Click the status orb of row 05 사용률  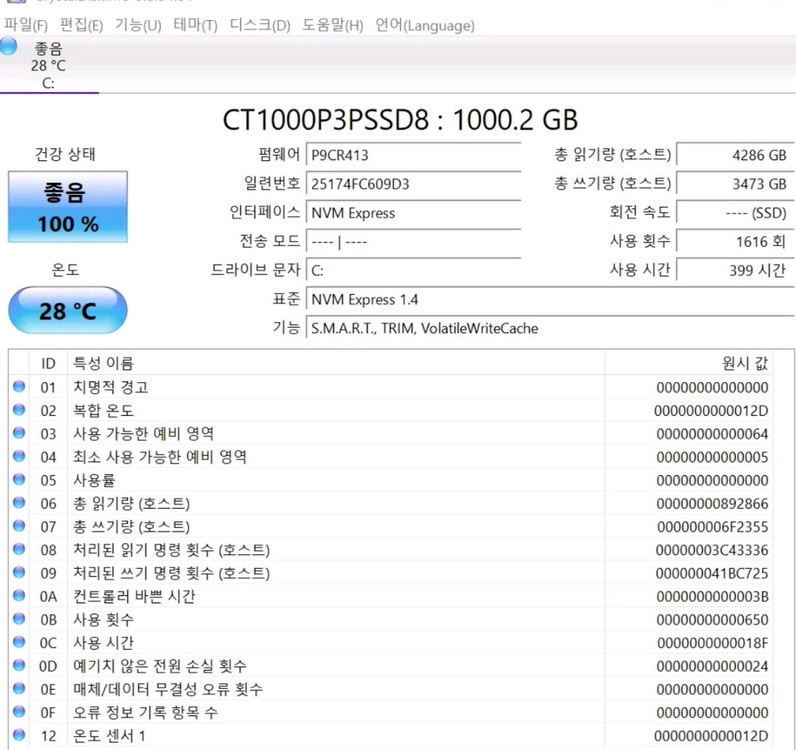[19, 479]
